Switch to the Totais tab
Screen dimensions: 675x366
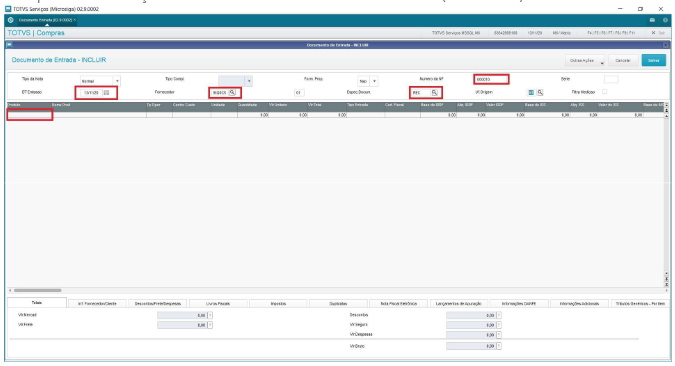(x=37, y=303)
